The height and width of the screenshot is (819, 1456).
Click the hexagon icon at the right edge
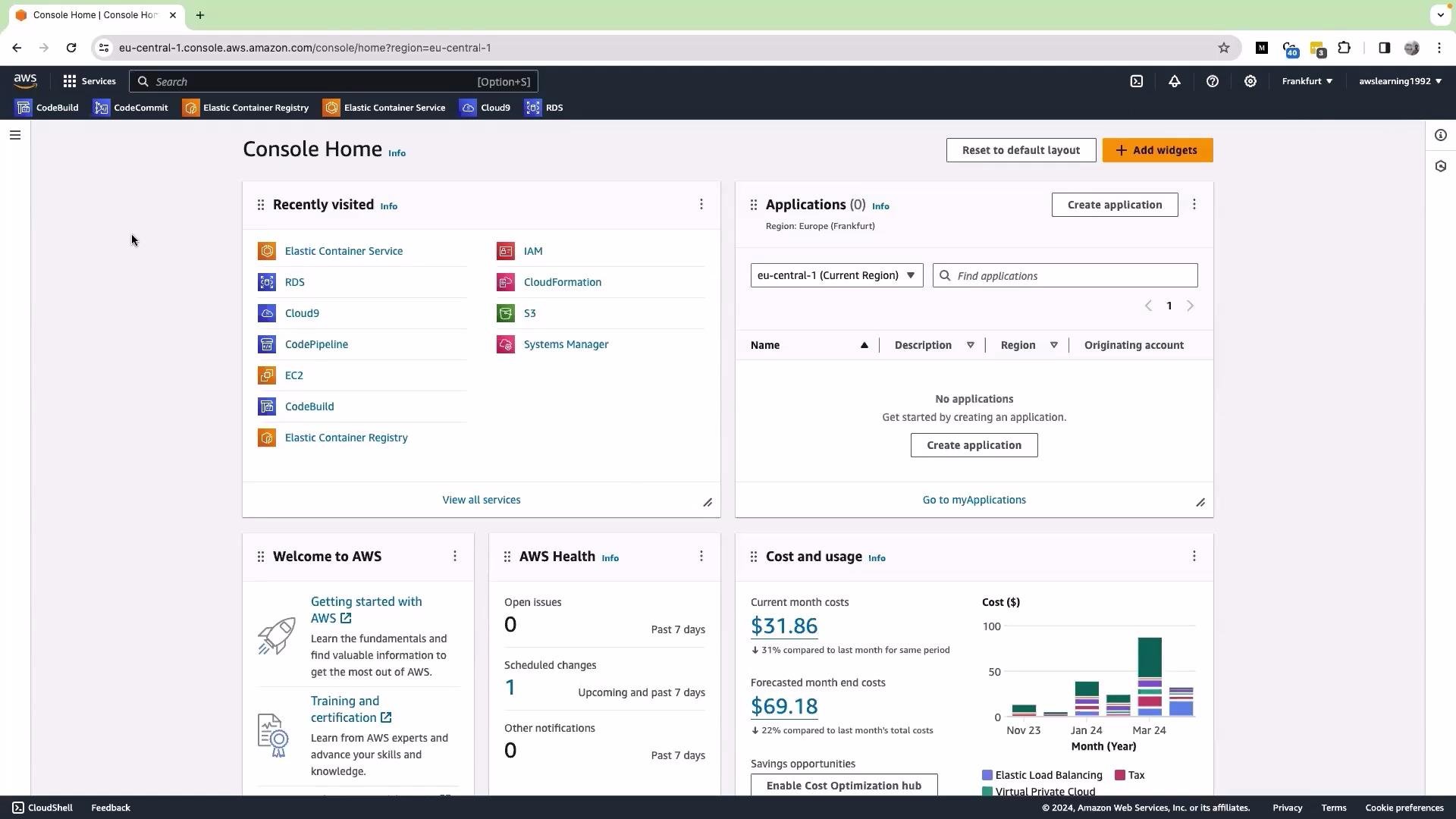pyautogui.click(x=1440, y=166)
